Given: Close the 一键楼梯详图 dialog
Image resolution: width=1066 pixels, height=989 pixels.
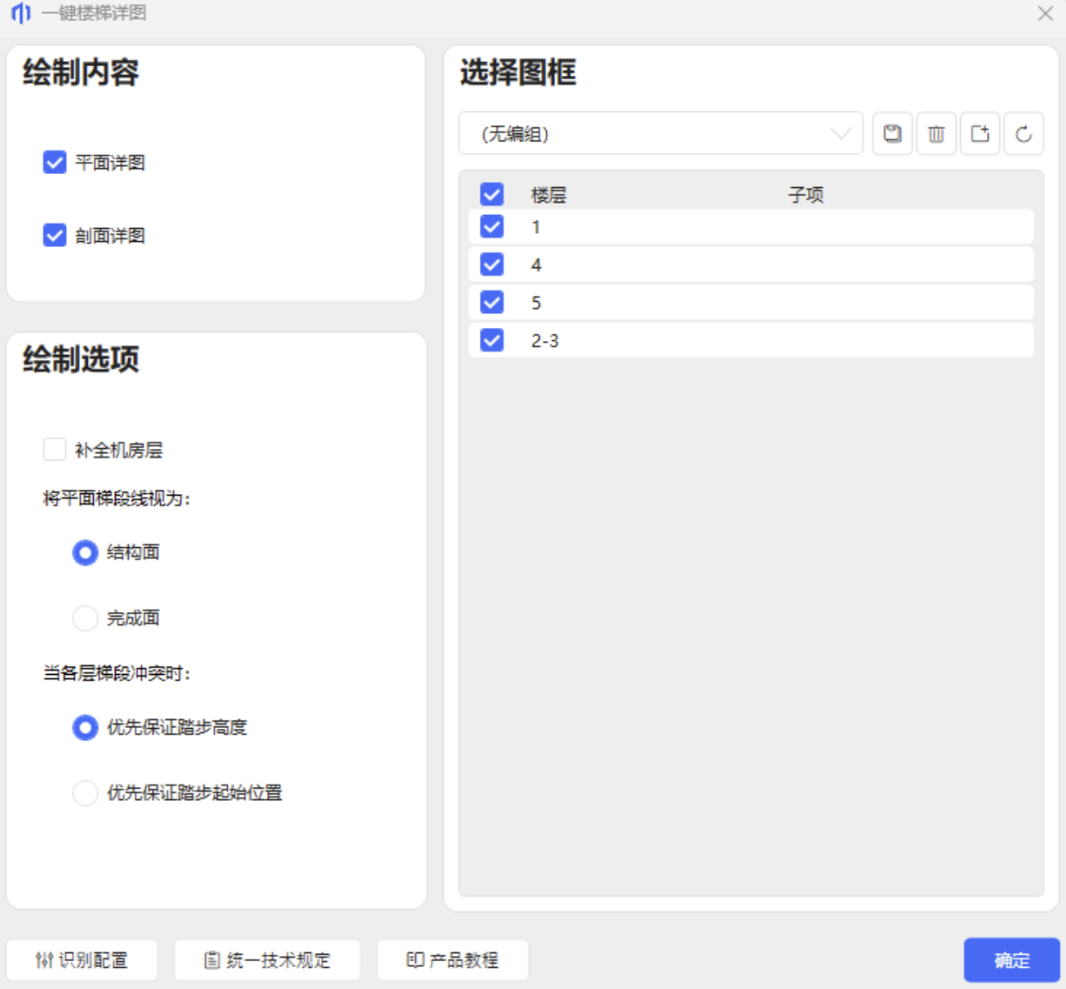Looking at the screenshot, I should tap(1045, 14).
